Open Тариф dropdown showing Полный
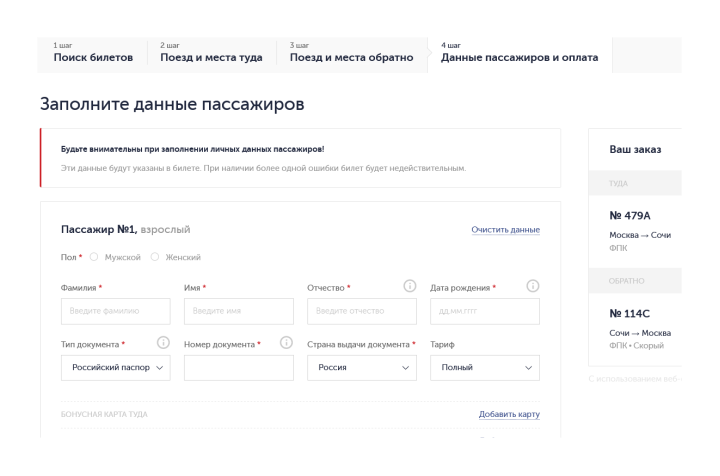720x476 pixels. pos(485,368)
